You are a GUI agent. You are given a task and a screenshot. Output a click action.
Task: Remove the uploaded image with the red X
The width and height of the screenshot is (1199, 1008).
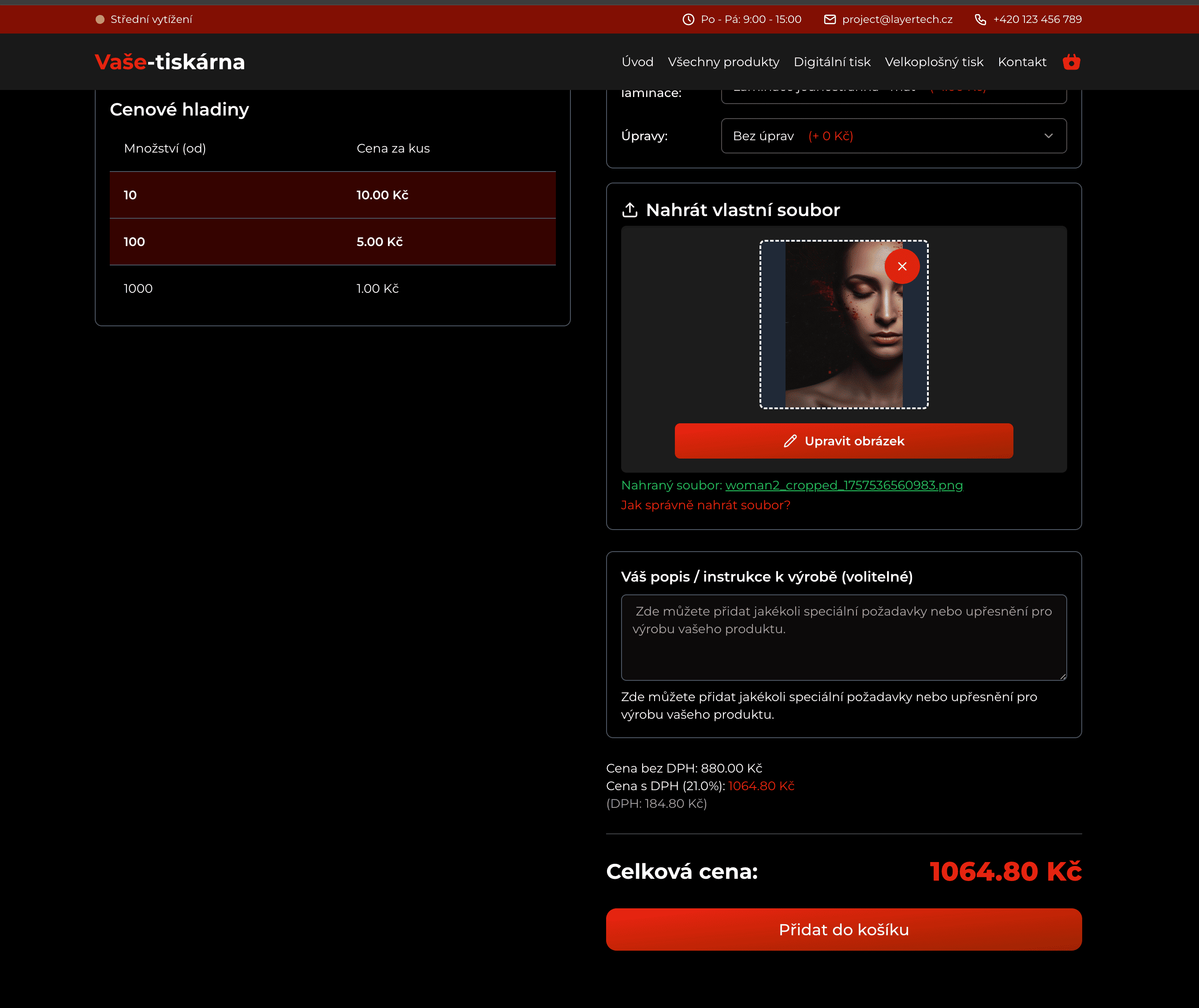pos(902,266)
